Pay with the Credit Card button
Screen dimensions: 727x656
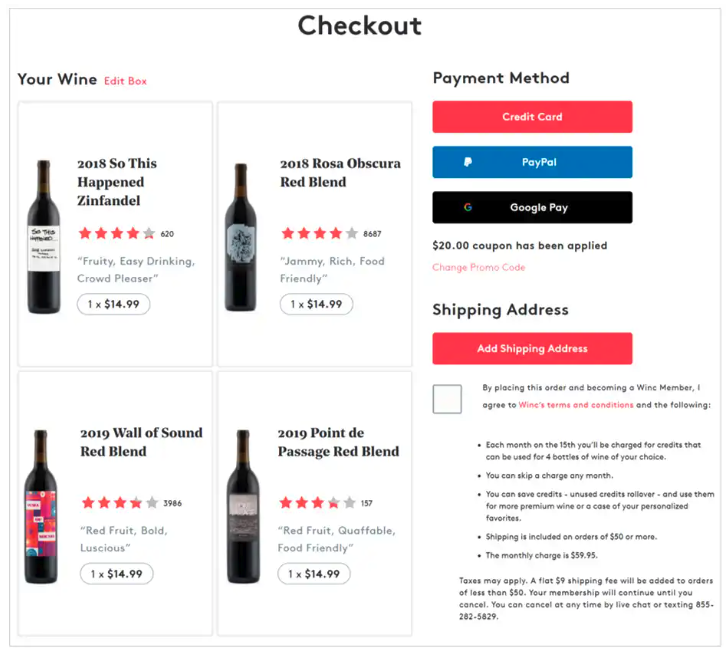click(532, 117)
